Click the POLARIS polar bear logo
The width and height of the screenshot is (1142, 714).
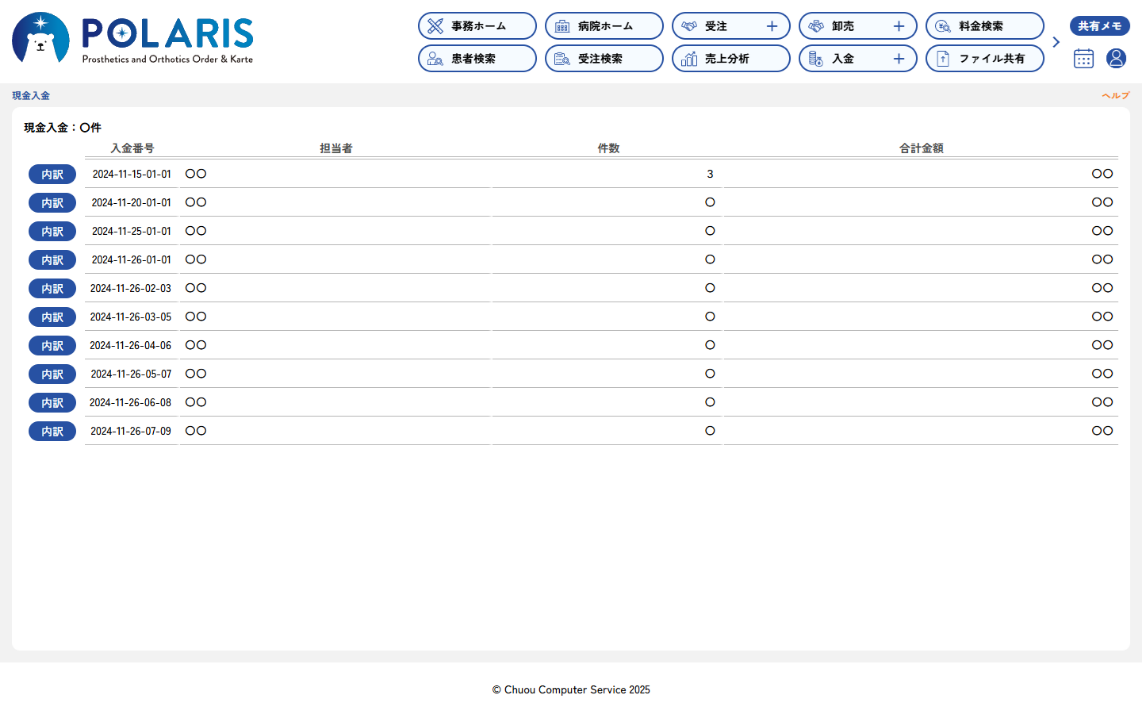click(x=41, y=39)
